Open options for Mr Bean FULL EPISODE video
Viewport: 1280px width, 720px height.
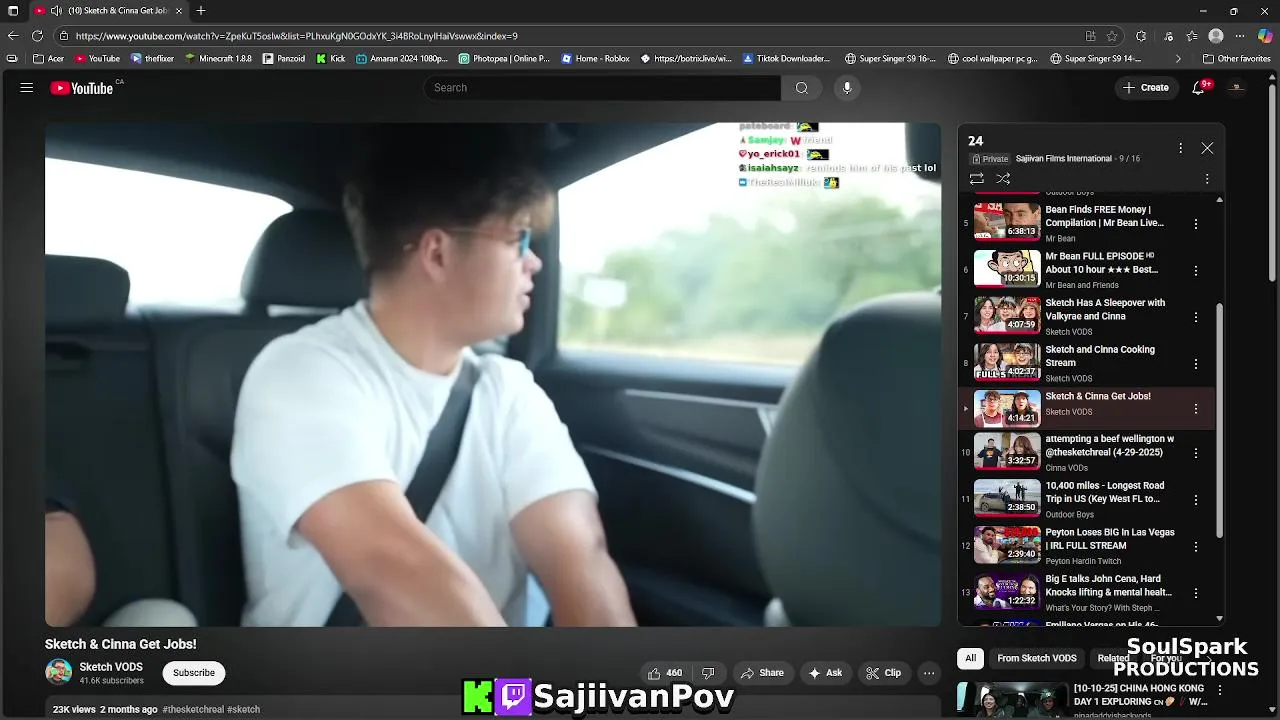pyautogui.click(x=1195, y=271)
